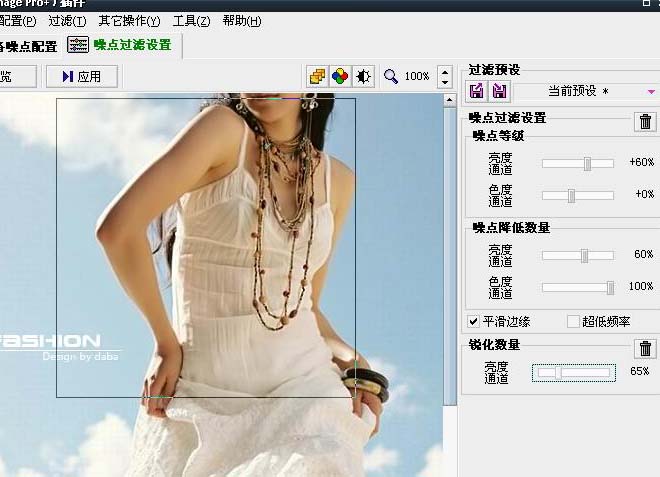
Task: Open the 工具(Z) menu
Action: pyautogui.click(x=192, y=21)
